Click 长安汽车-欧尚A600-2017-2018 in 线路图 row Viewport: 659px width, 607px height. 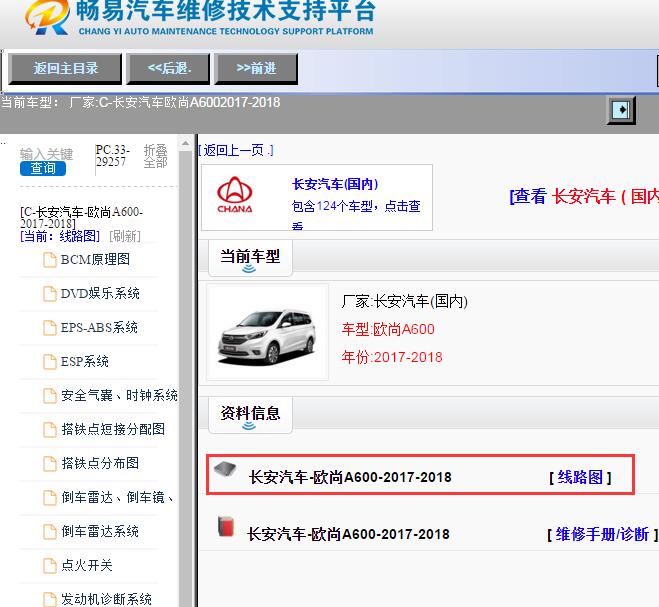point(350,478)
